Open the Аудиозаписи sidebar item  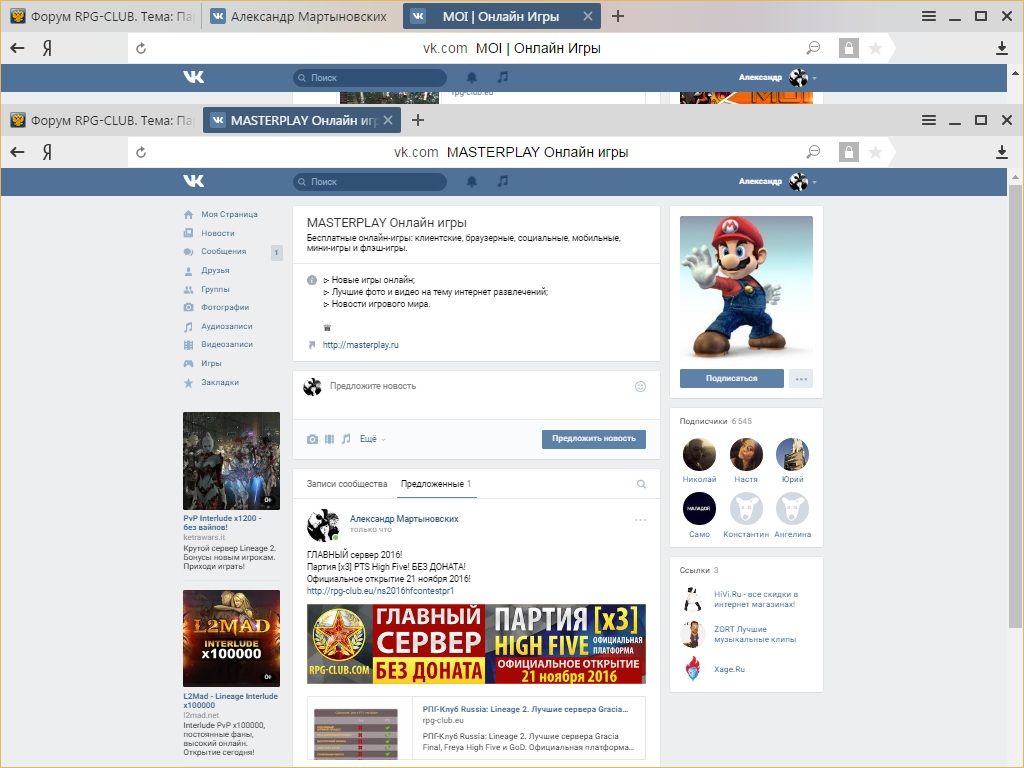pos(226,326)
